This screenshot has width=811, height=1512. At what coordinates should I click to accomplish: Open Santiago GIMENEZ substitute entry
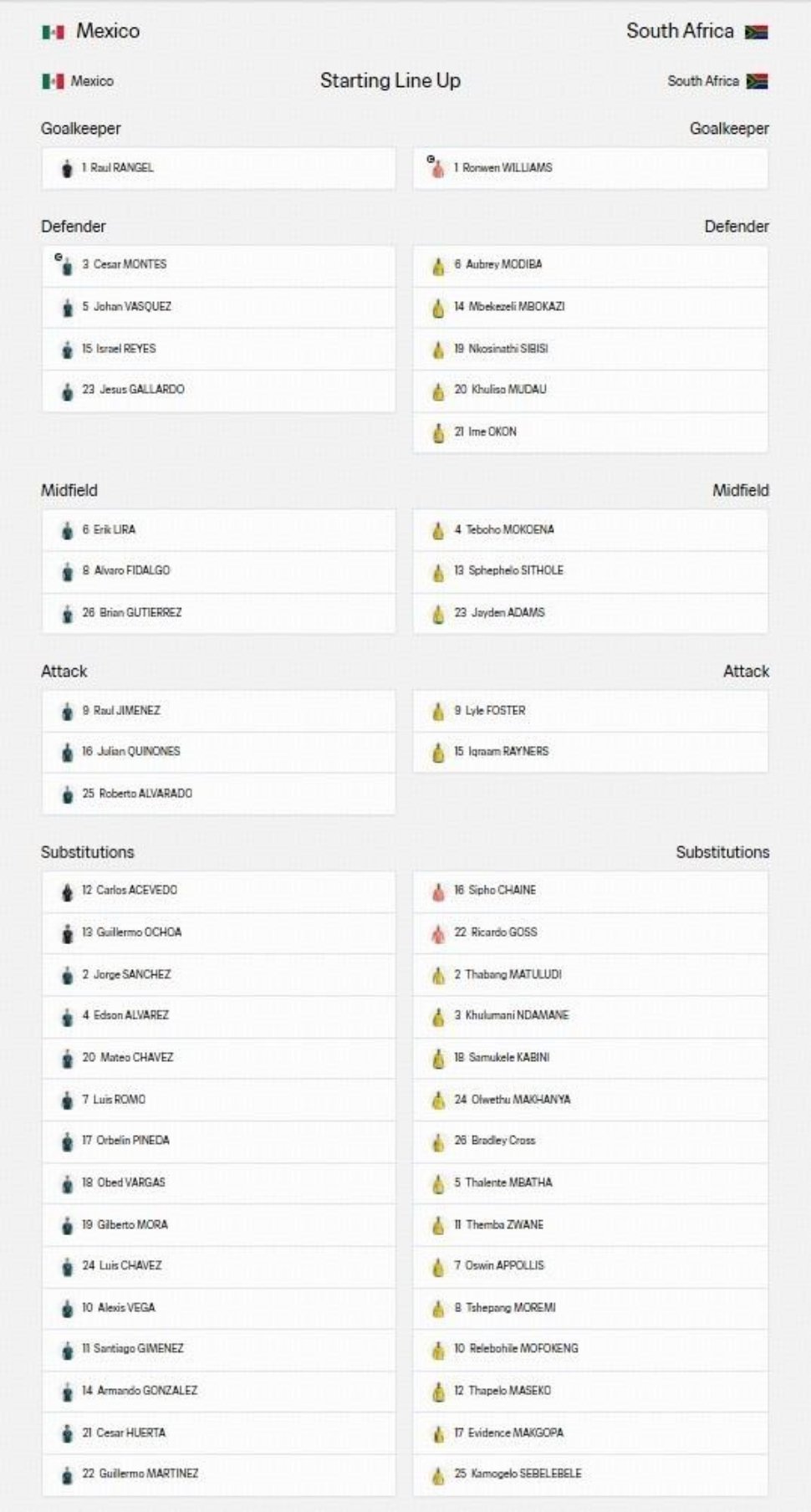click(x=219, y=1349)
